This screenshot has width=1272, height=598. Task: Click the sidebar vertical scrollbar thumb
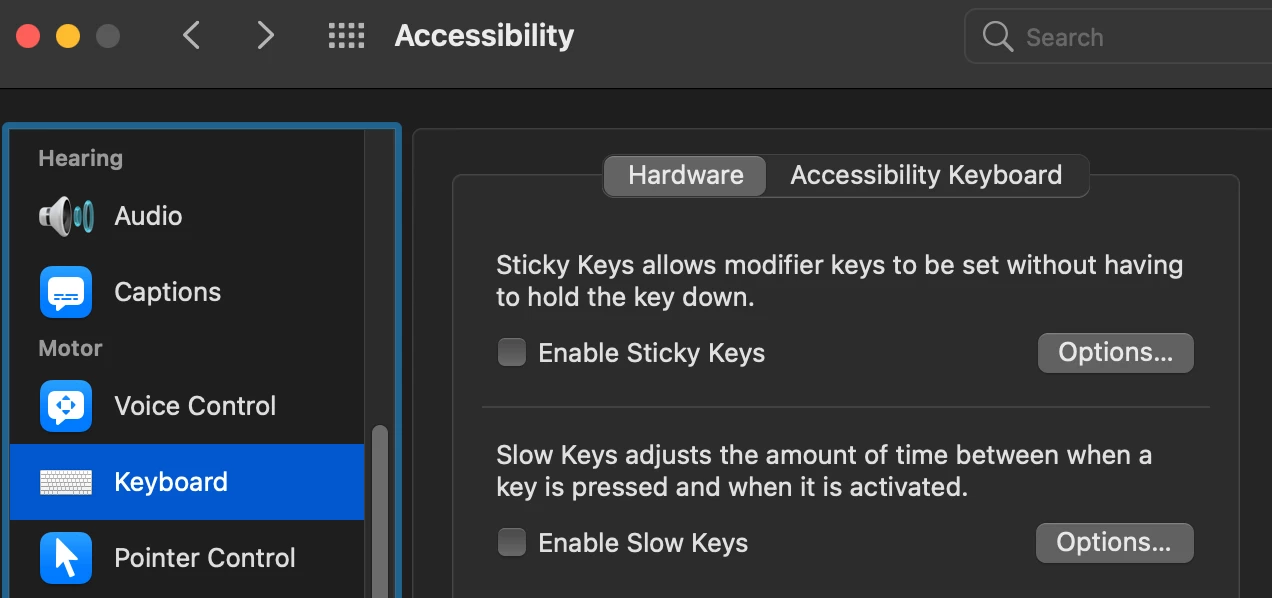(379, 512)
